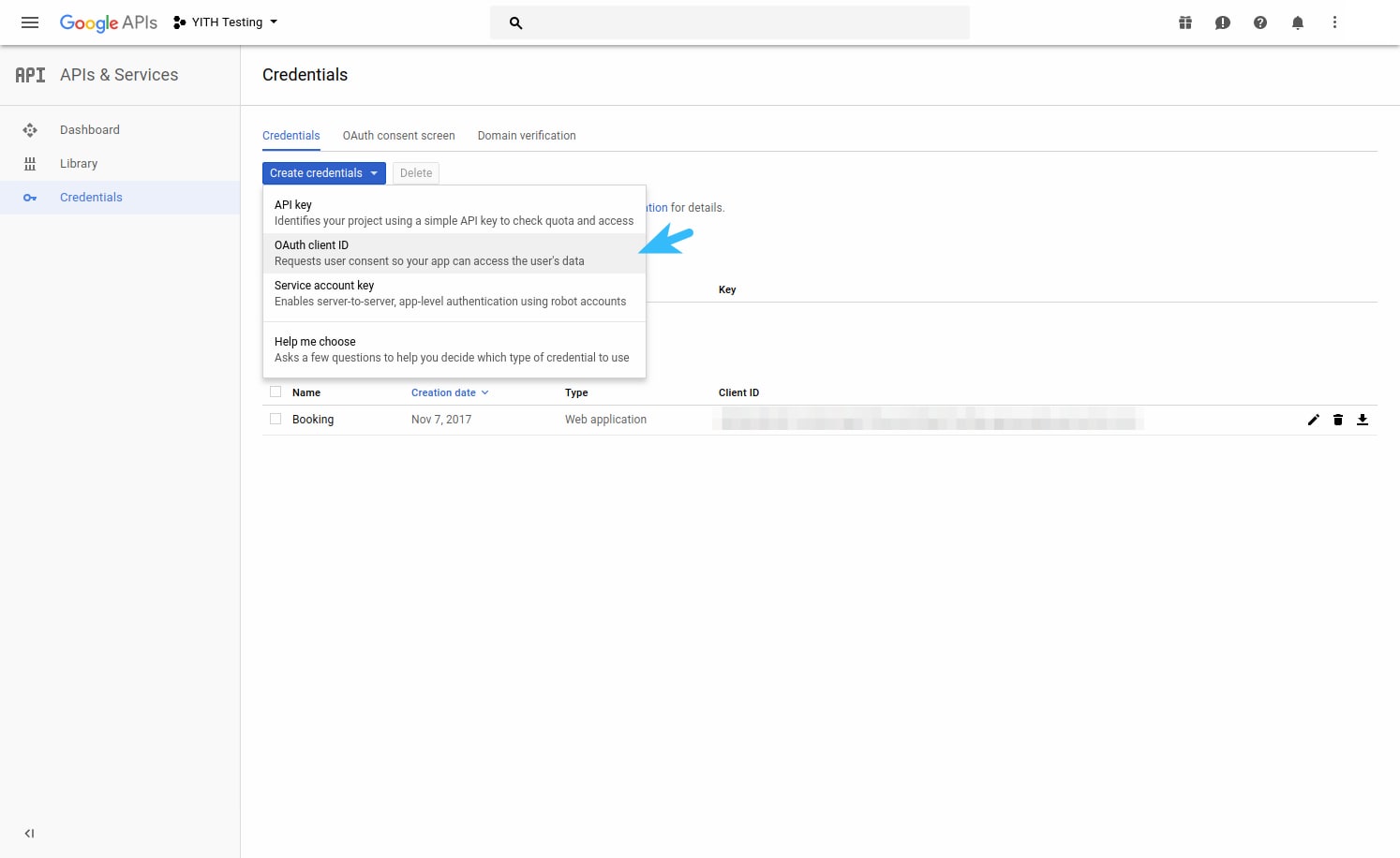Image resolution: width=1400 pixels, height=858 pixels.
Task: Click the Name column header
Action: point(306,392)
